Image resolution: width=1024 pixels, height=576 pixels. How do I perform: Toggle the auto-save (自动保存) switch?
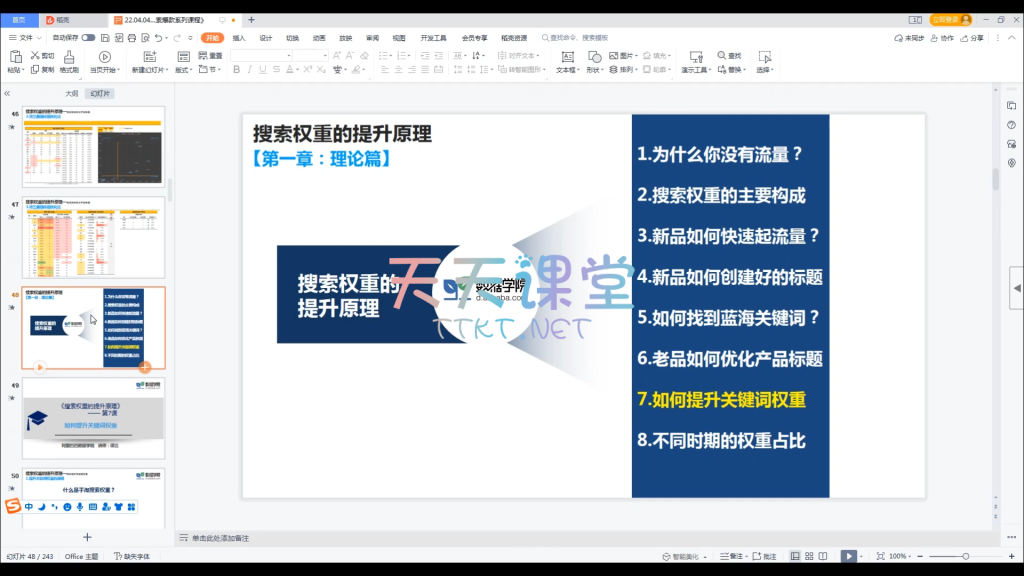click(88, 38)
